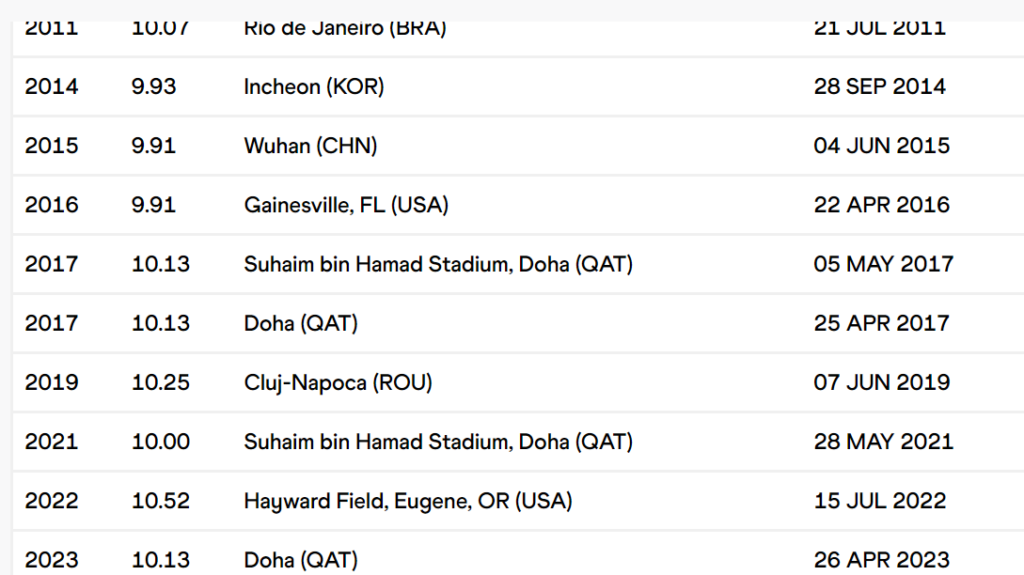Click the 10.00 result value
Viewport: 1024px width, 575px height.
click(160, 441)
